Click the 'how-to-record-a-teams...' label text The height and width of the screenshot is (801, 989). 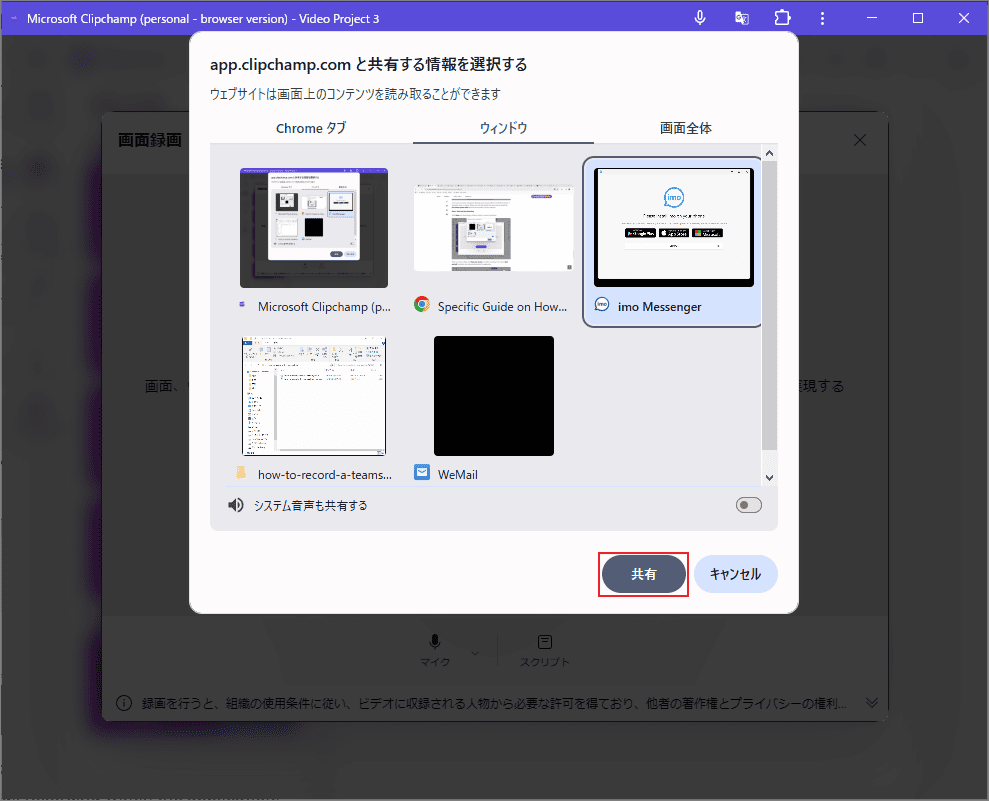click(325, 475)
